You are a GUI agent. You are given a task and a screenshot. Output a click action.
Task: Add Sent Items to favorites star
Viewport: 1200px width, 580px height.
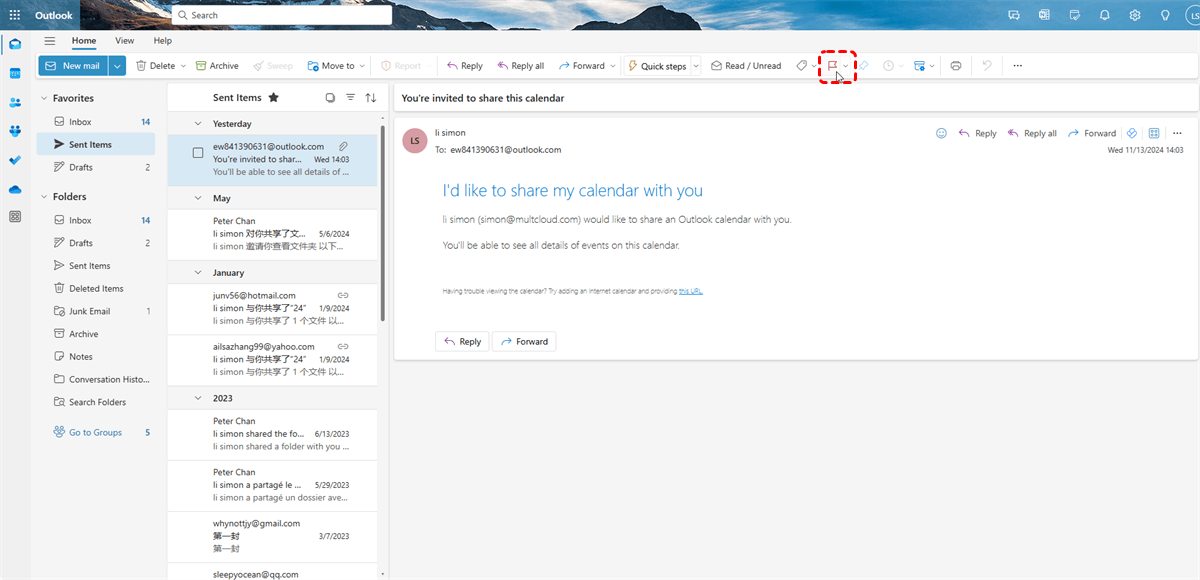(x=273, y=98)
